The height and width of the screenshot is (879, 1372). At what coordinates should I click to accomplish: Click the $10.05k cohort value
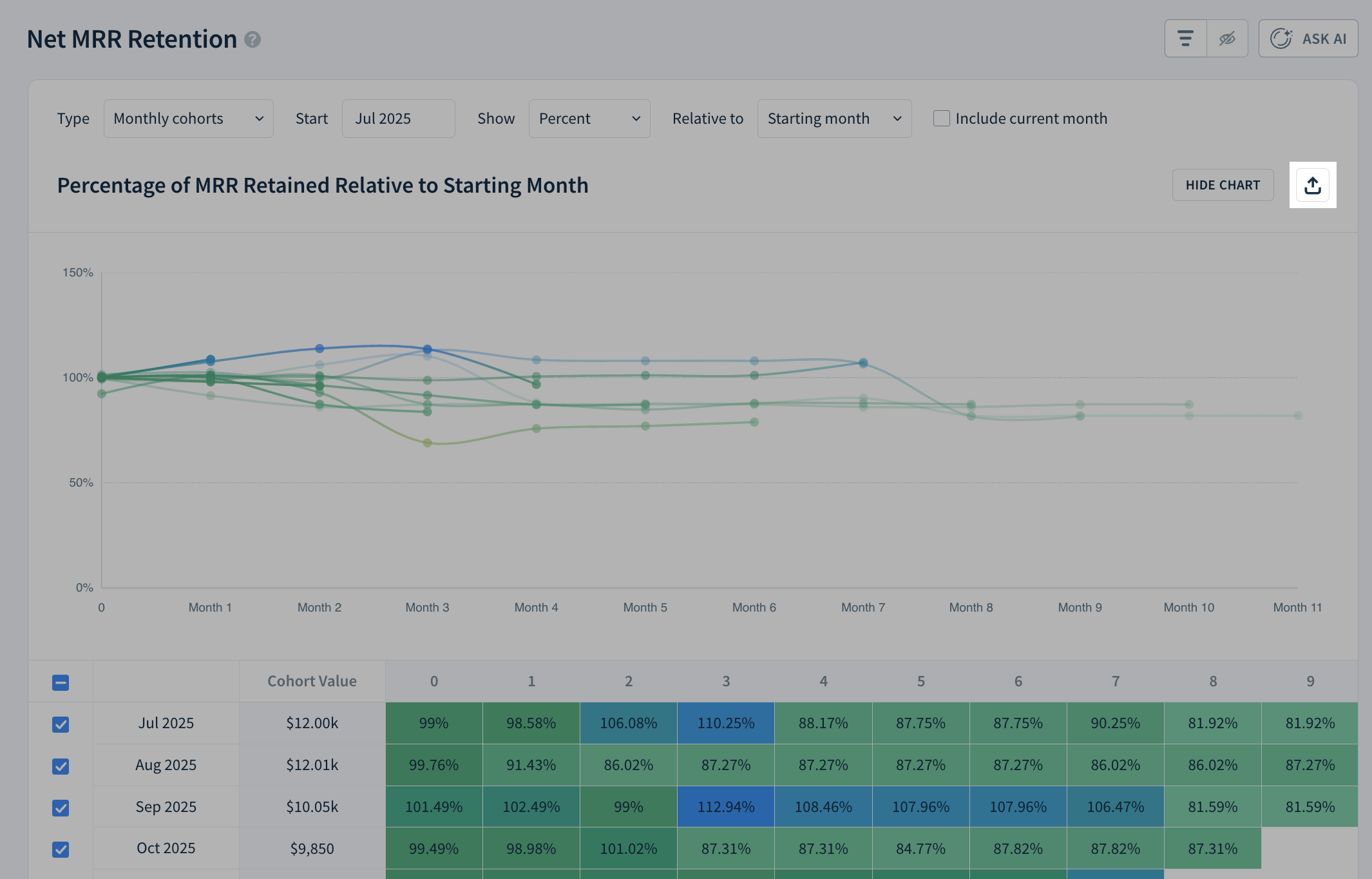pos(312,807)
